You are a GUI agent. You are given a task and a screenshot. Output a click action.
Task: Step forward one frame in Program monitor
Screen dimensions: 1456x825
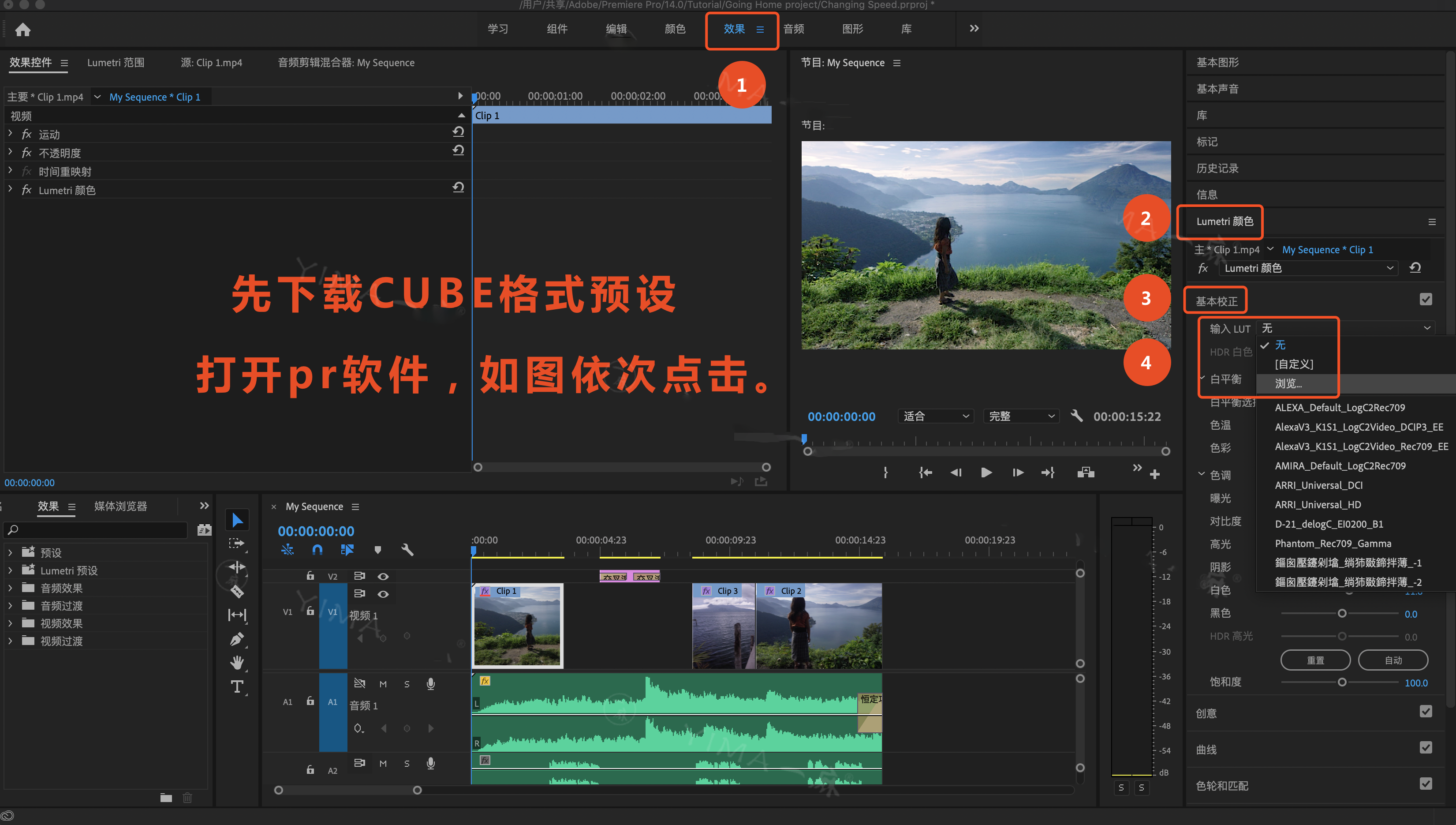[x=1018, y=472]
